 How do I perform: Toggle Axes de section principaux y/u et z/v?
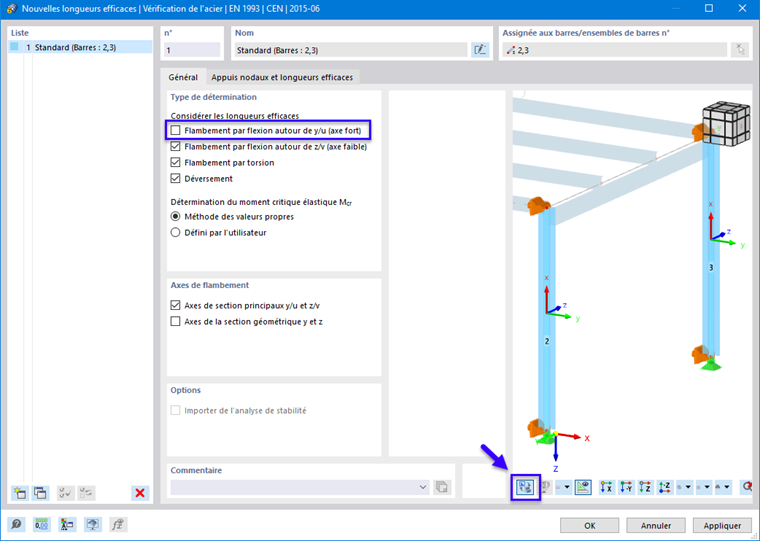point(175,305)
